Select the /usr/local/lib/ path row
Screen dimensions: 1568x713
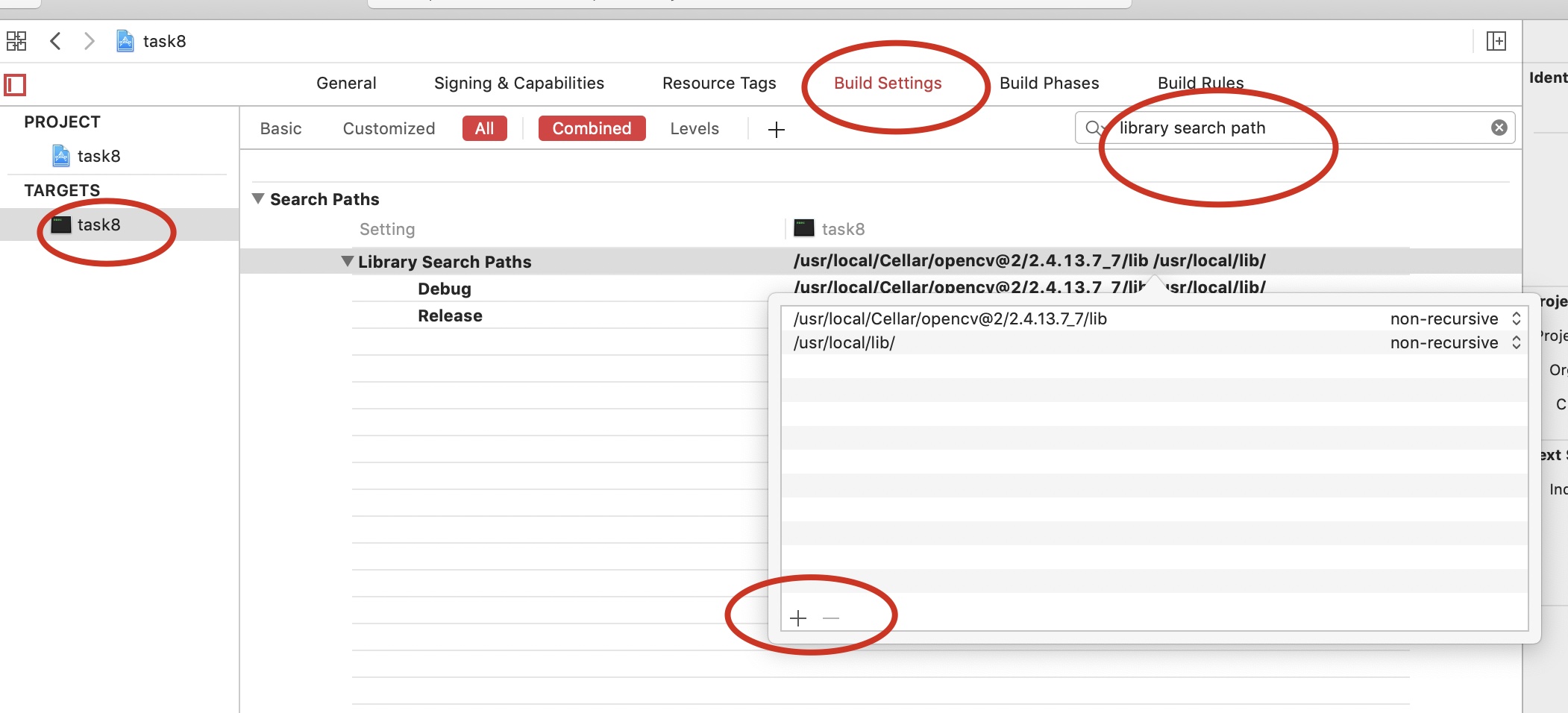tap(1154, 342)
